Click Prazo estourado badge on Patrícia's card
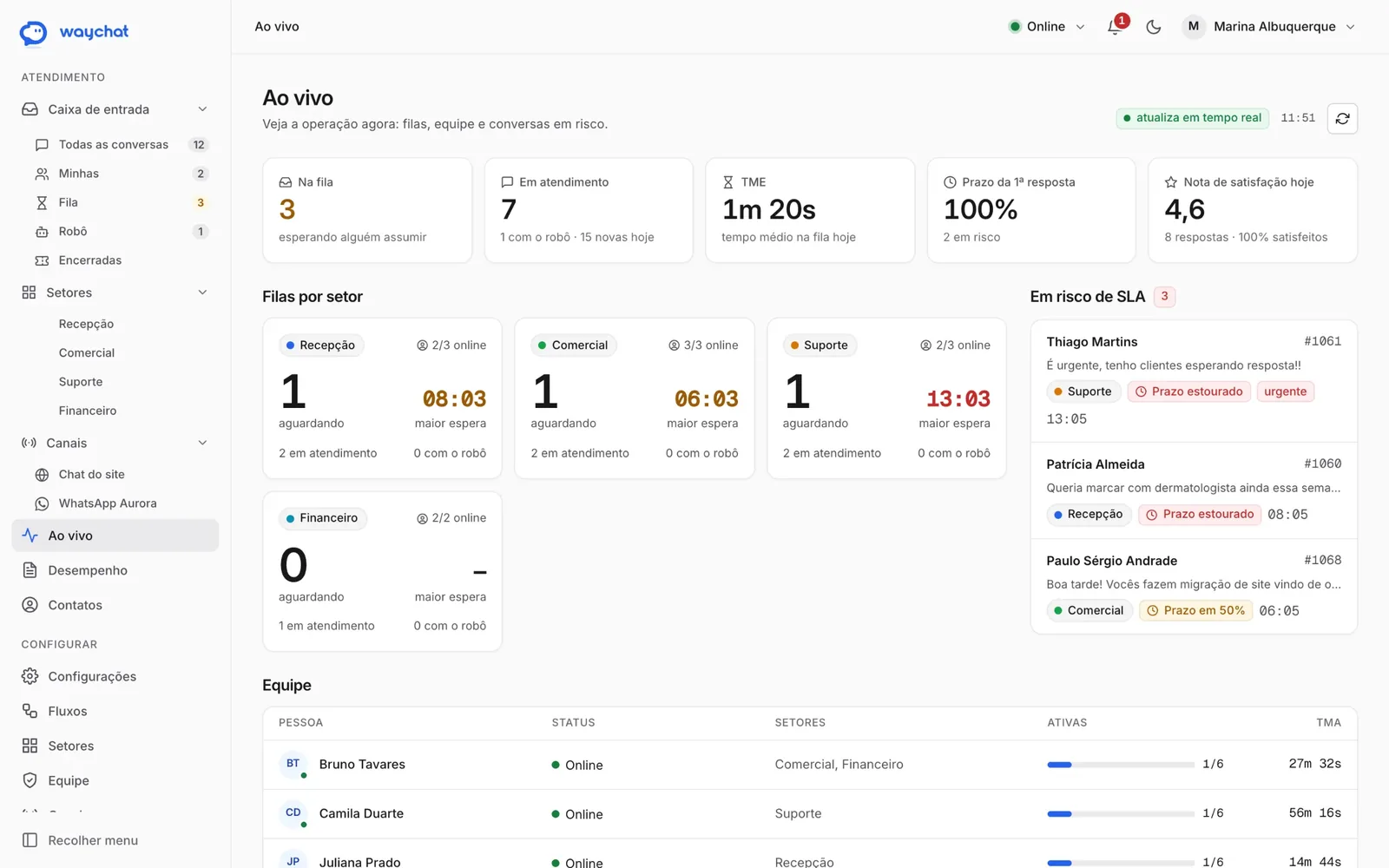 1200,515
